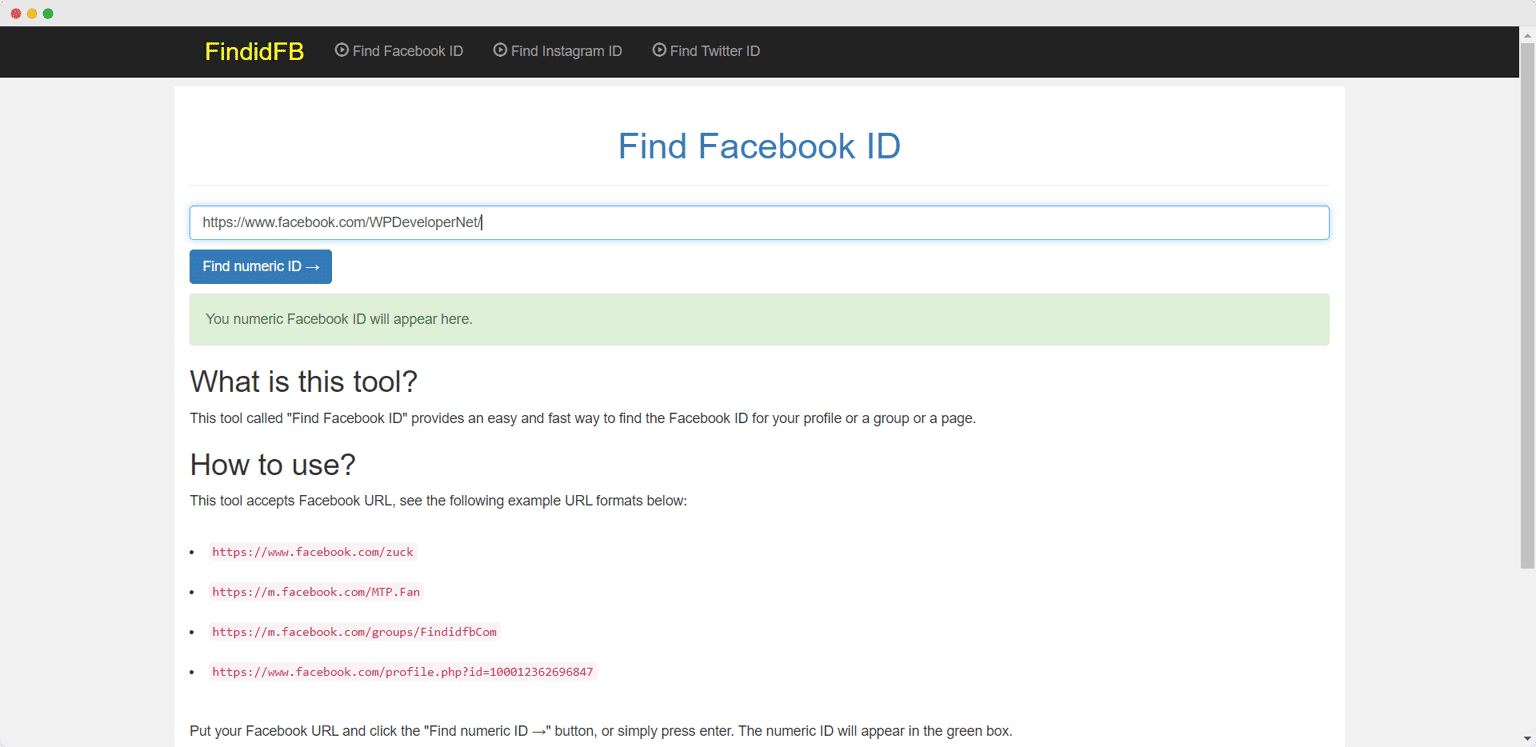Click the tool description paragraph text

[582, 418]
